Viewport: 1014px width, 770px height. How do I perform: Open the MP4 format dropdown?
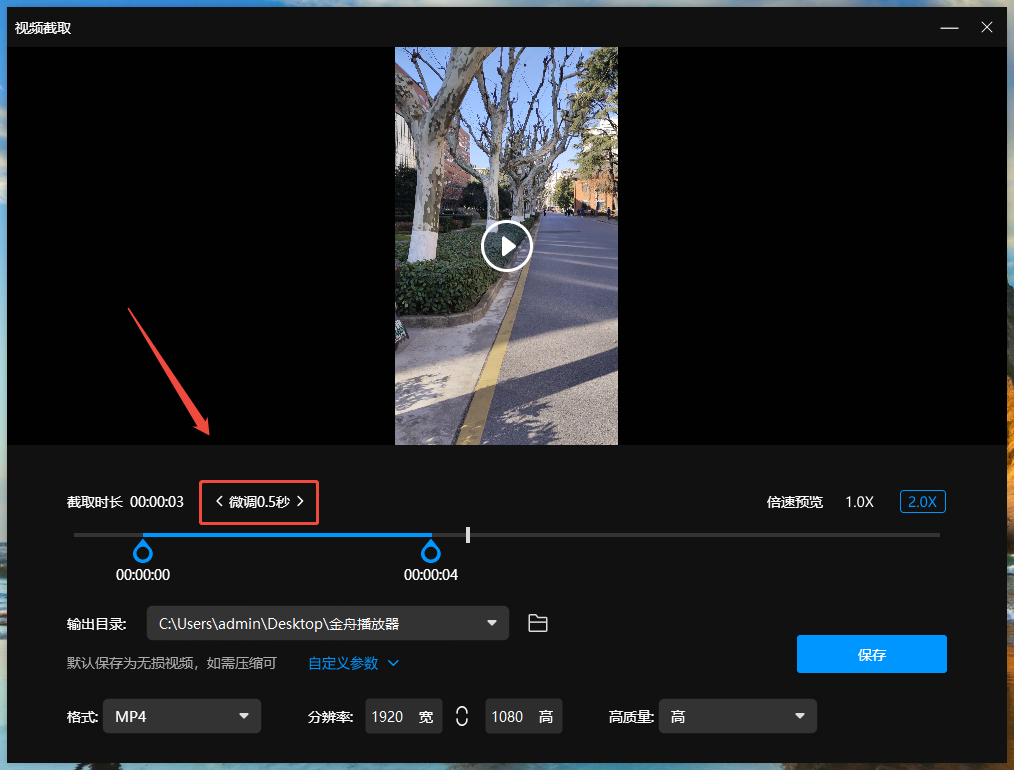[x=182, y=716]
